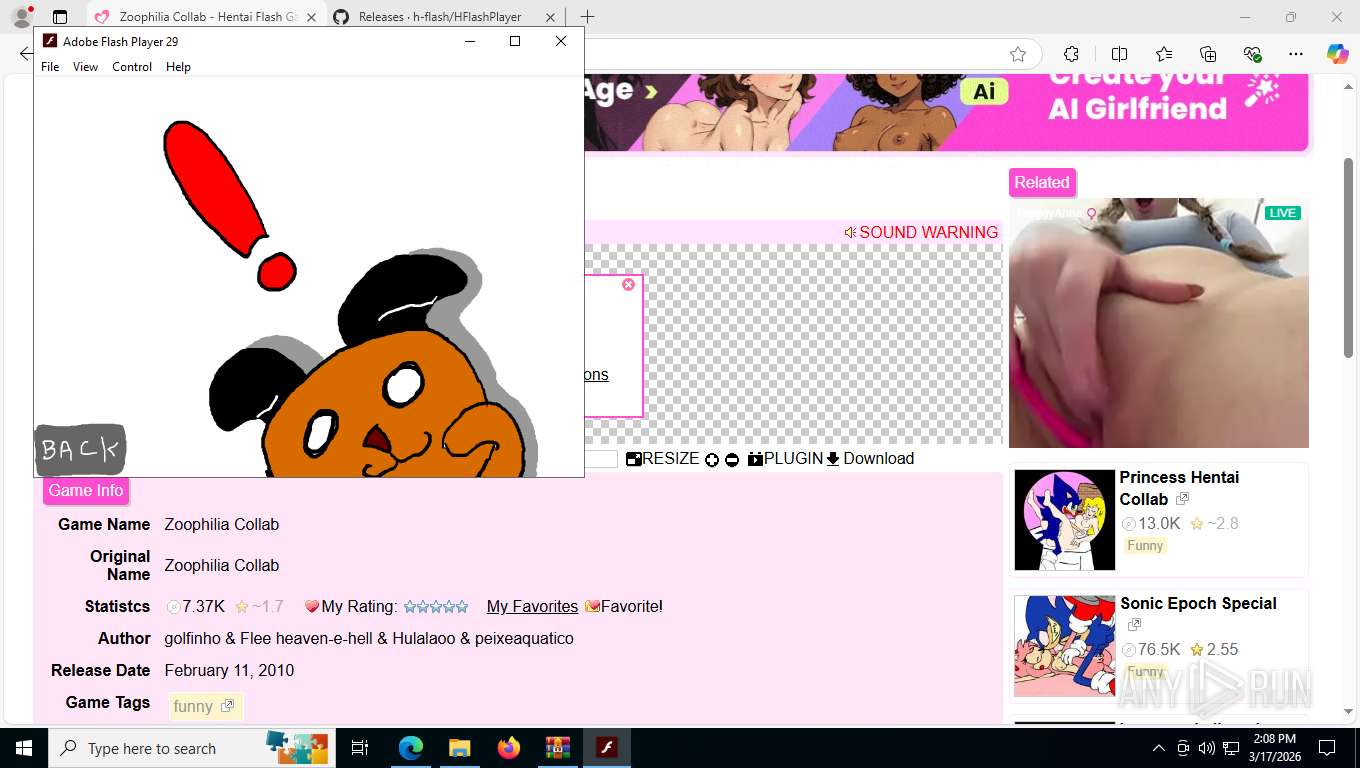Close the Releases h-flash/HFlashPlayer tab
Screen dimensions: 1360x768
click(550, 17)
